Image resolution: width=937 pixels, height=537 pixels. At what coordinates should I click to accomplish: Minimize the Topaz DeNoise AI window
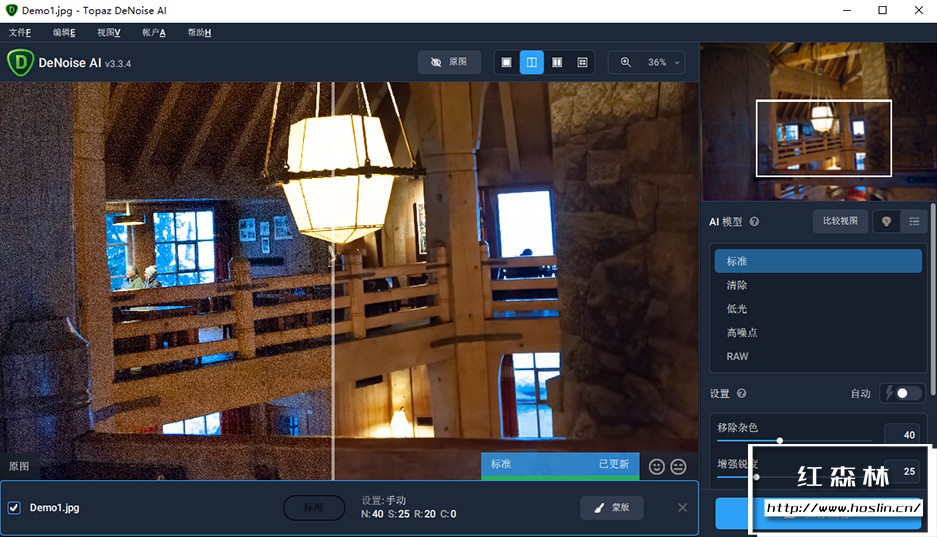point(847,10)
